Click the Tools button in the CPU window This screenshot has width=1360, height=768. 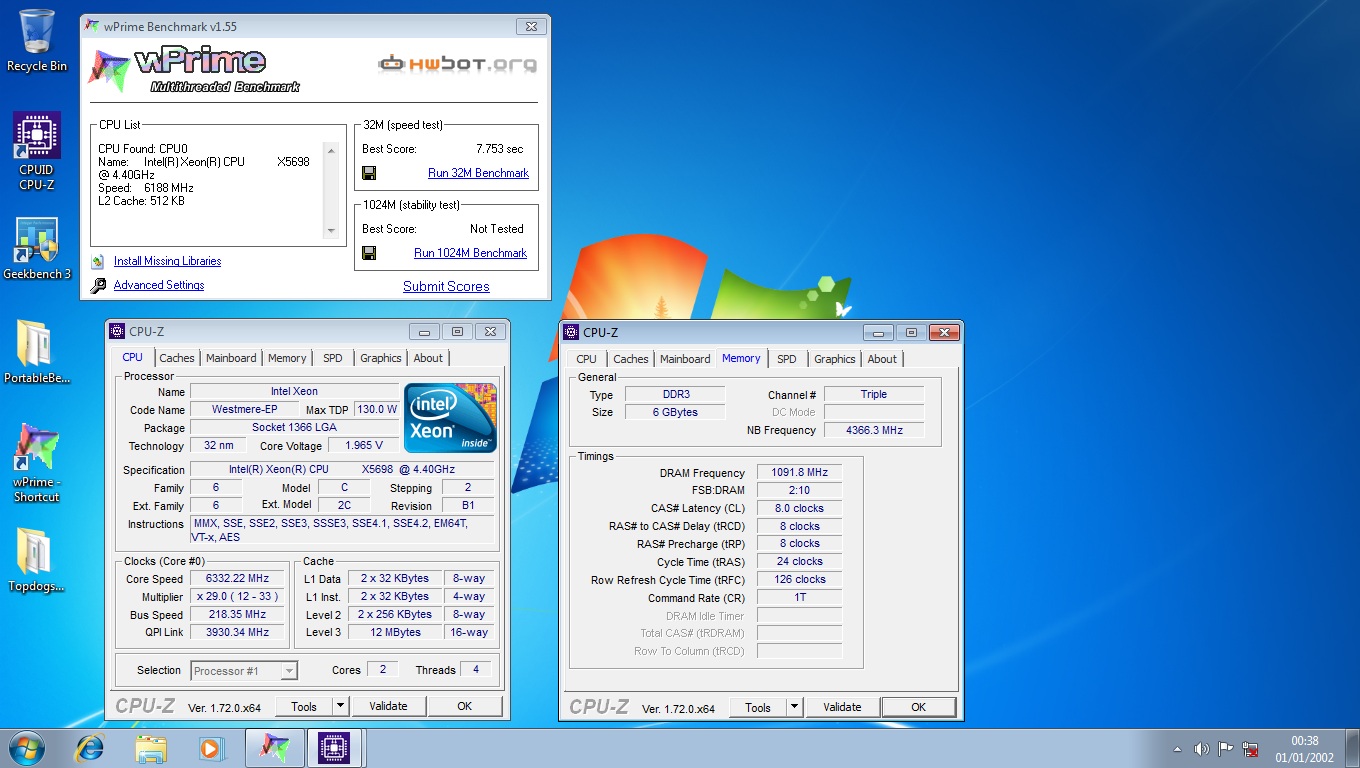[304, 706]
